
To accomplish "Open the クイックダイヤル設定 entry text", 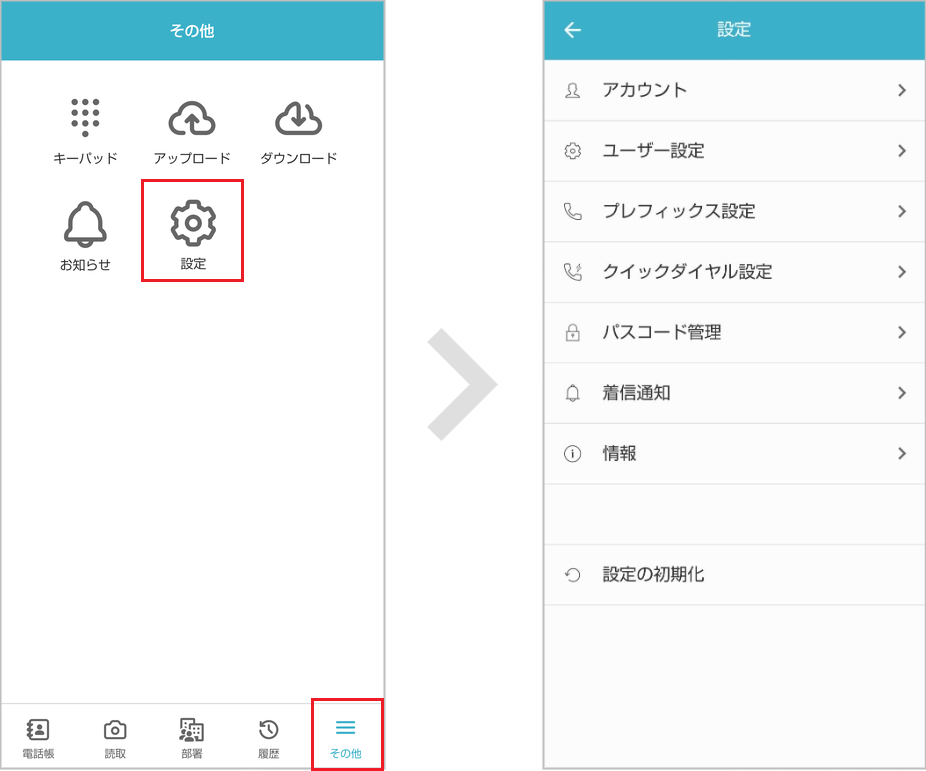I will pyautogui.click(x=687, y=272).
